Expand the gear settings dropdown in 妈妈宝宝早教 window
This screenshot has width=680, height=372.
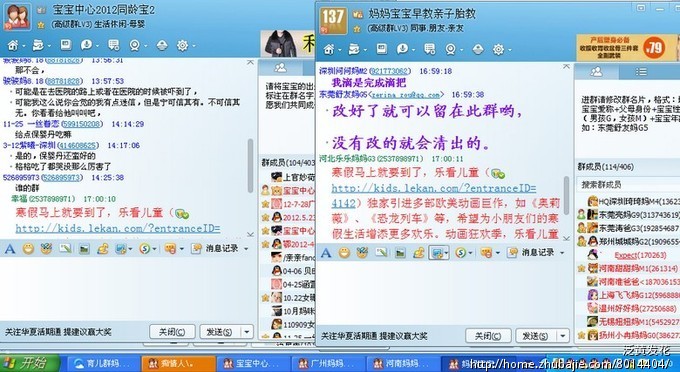[x=510, y=50]
